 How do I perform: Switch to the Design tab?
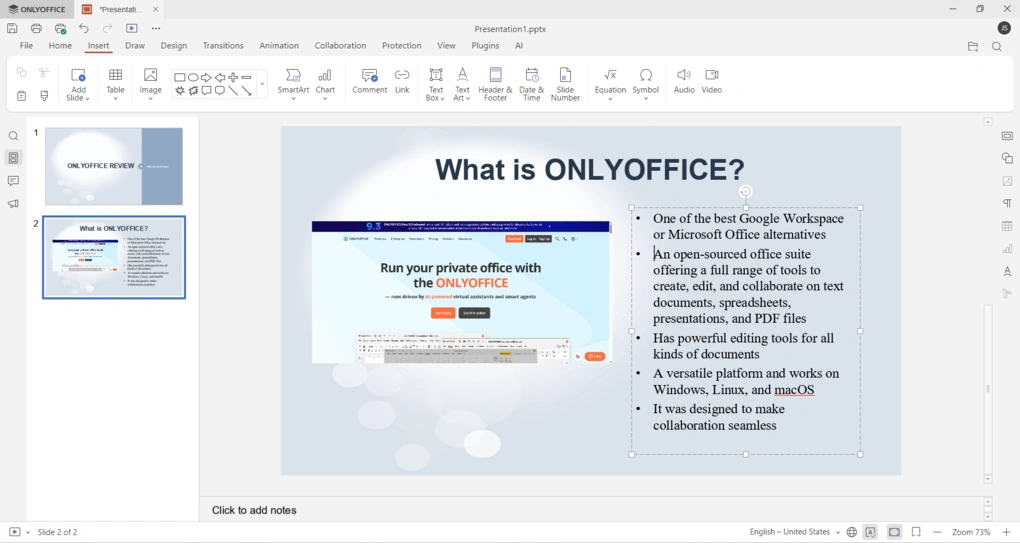pos(174,46)
